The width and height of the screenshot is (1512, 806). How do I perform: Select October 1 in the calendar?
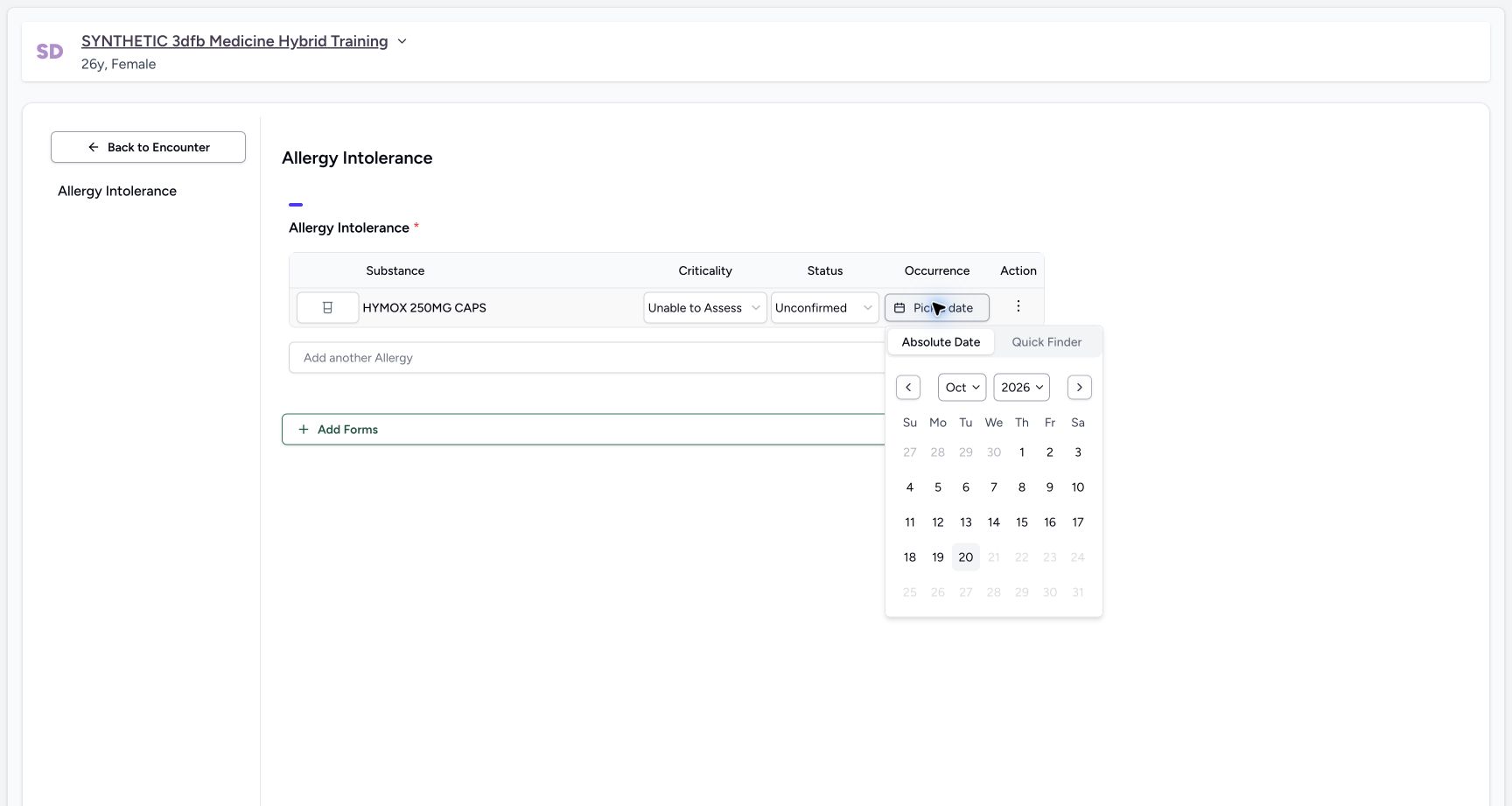[x=1022, y=452]
